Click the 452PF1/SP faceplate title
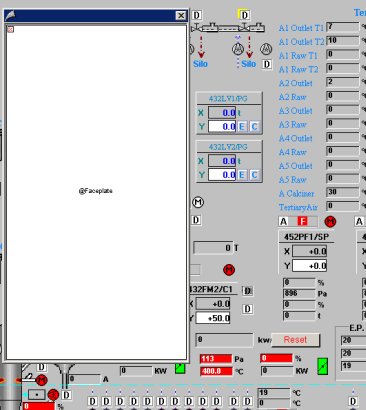 tap(306, 237)
